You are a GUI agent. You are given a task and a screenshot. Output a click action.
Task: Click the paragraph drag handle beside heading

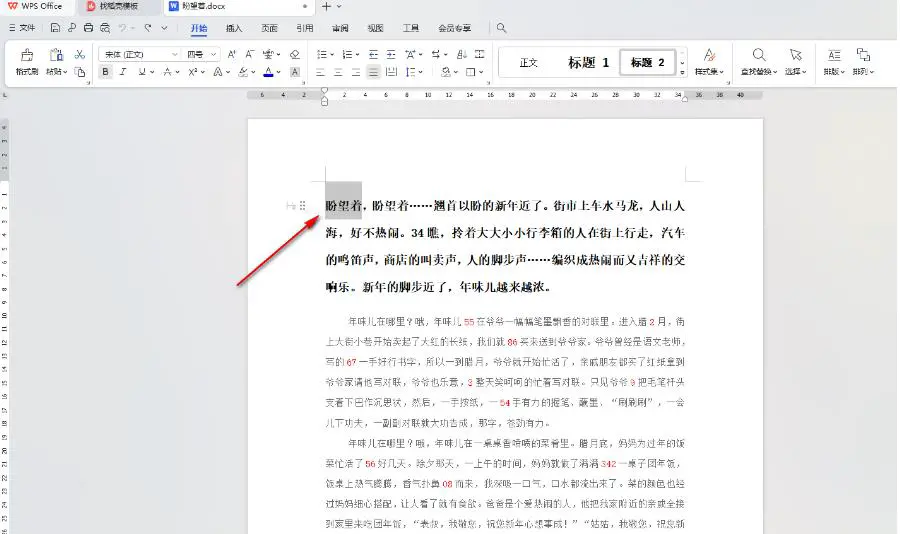[302, 206]
